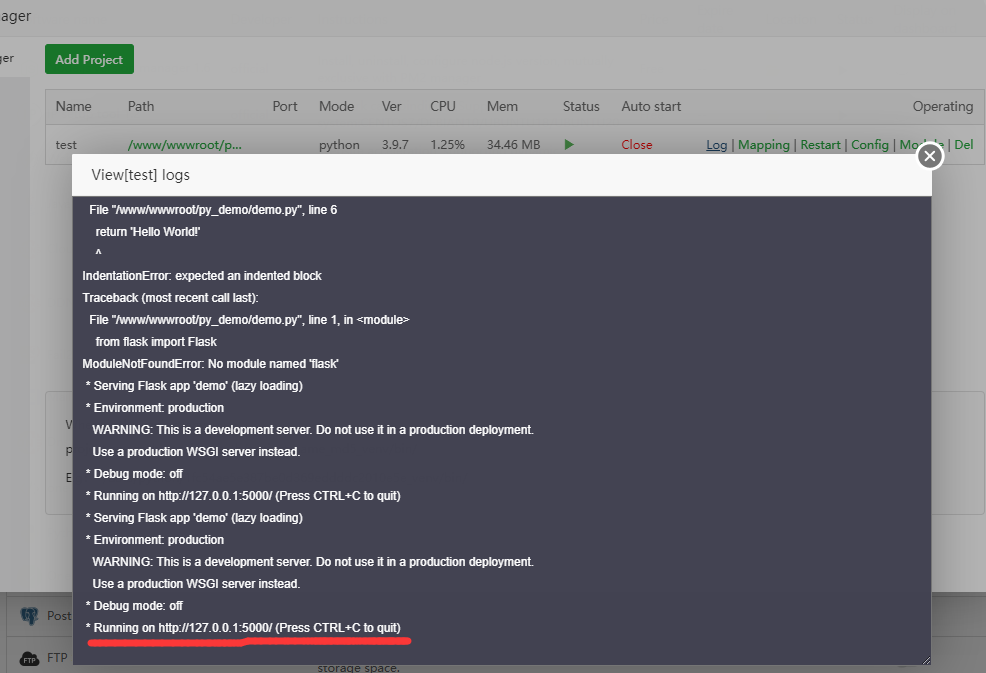Click the View[test] logs dialog title
Viewport: 986px width, 673px height.
coord(142,173)
